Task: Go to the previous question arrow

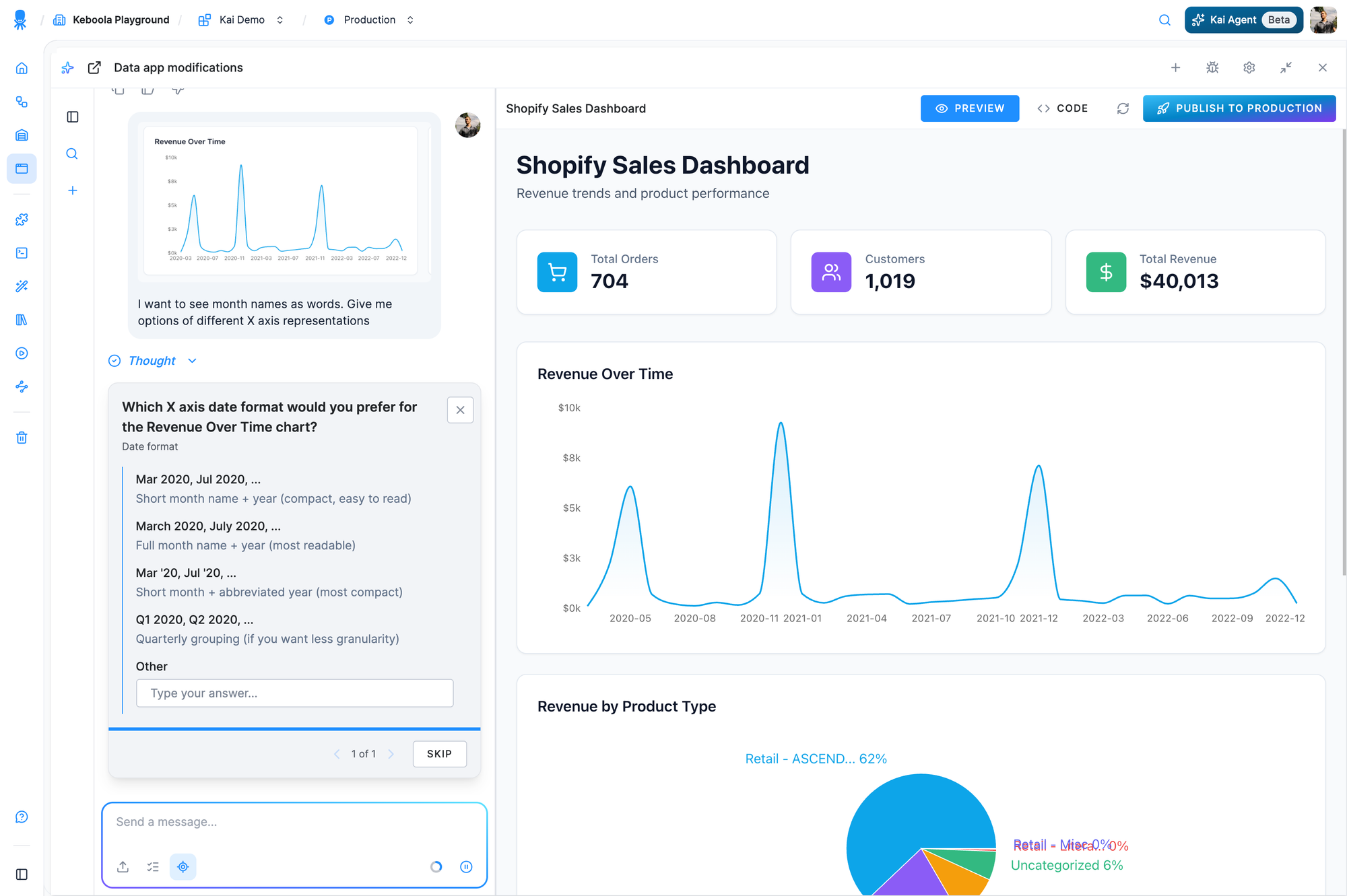Action: pyautogui.click(x=337, y=754)
